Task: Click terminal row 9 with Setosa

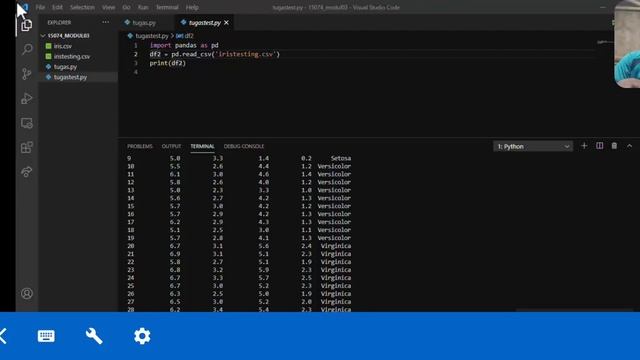Action: coord(239,158)
